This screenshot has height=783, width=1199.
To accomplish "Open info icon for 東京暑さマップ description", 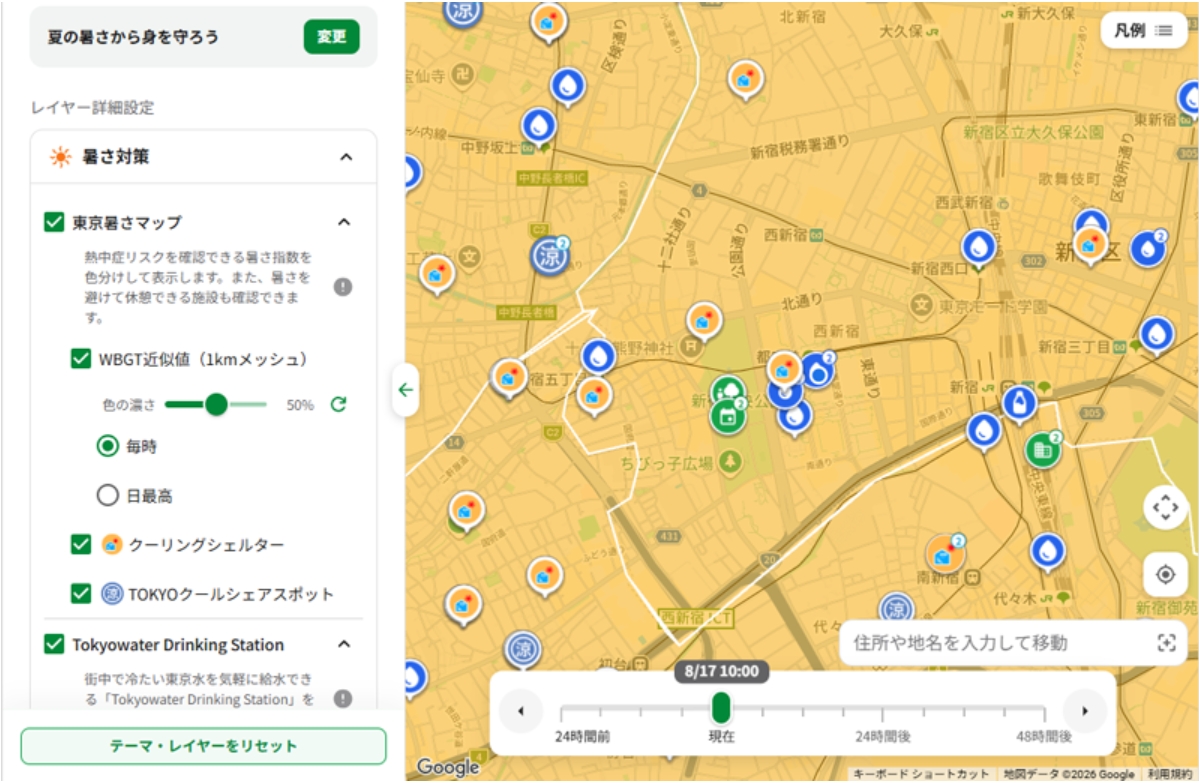I will [343, 287].
